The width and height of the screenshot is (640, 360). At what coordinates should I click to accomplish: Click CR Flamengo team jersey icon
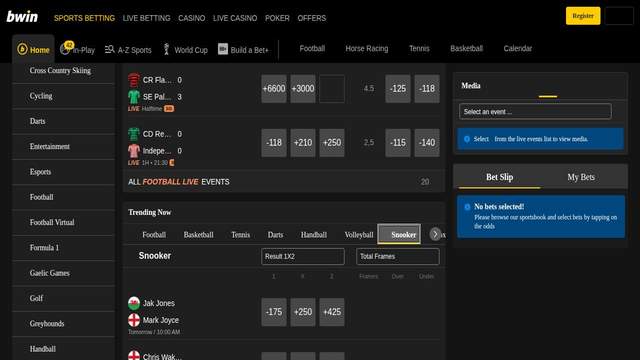[133, 80]
